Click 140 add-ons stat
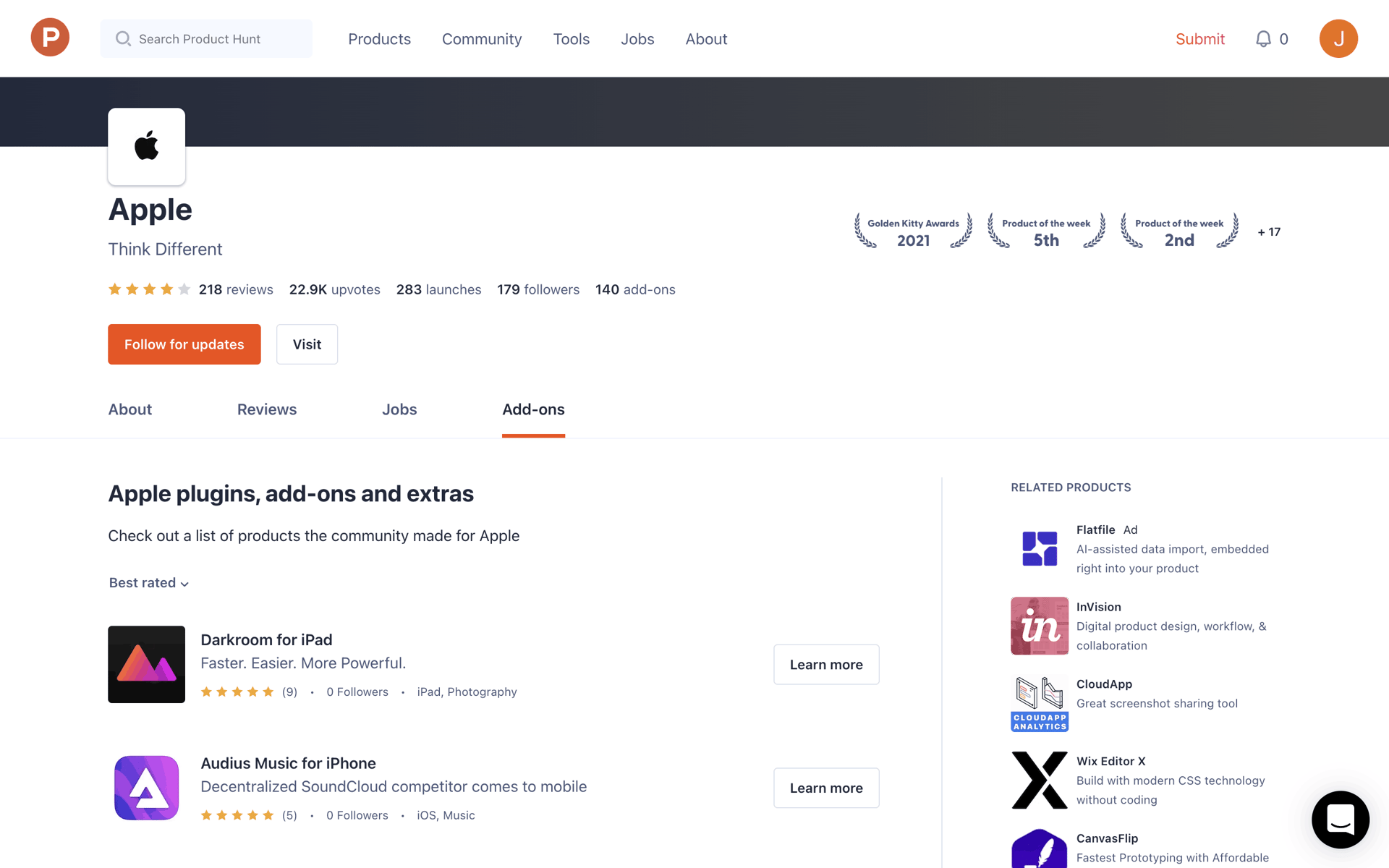 [x=635, y=289]
